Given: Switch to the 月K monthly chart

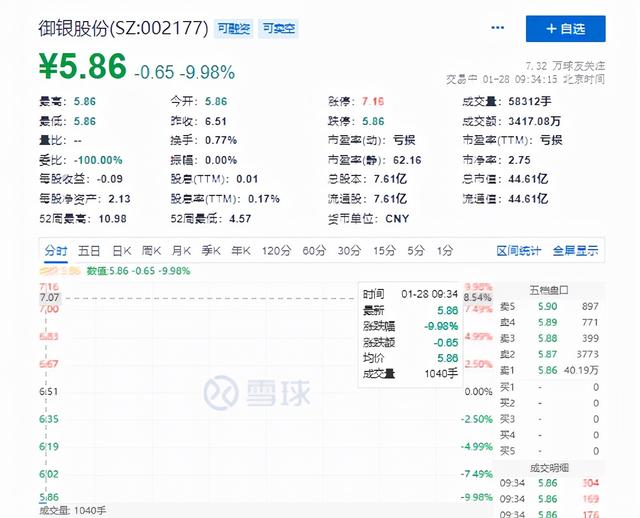Looking at the screenshot, I should pyautogui.click(x=181, y=251).
